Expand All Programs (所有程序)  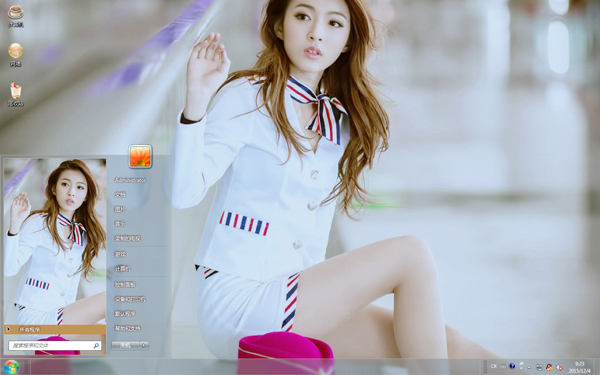pos(55,329)
